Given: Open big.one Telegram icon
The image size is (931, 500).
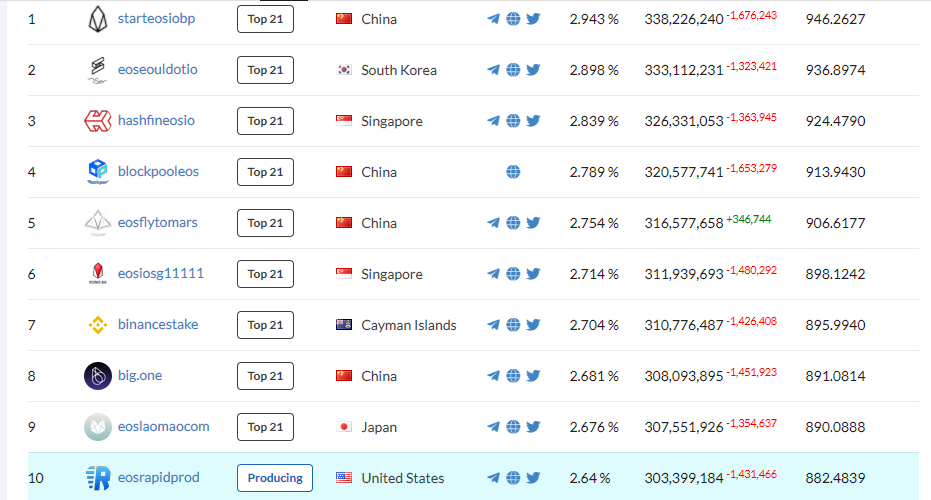Looking at the screenshot, I should [x=493, y=376].
